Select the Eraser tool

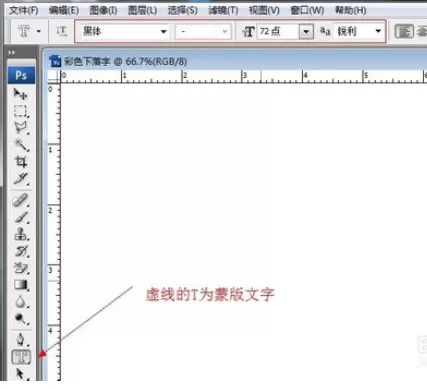pyautogui.click(x=21, y=268)
